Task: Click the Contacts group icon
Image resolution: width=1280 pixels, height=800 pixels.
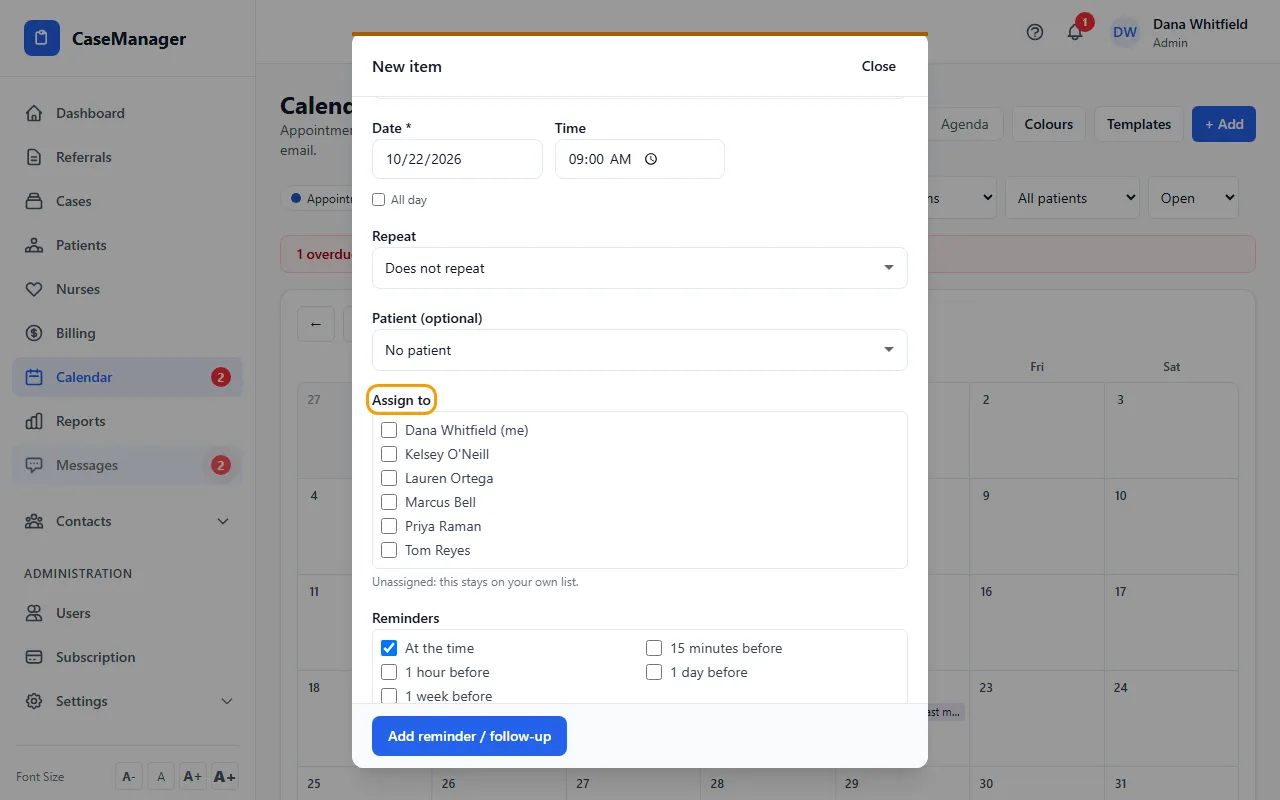Action: click(34, 521)
